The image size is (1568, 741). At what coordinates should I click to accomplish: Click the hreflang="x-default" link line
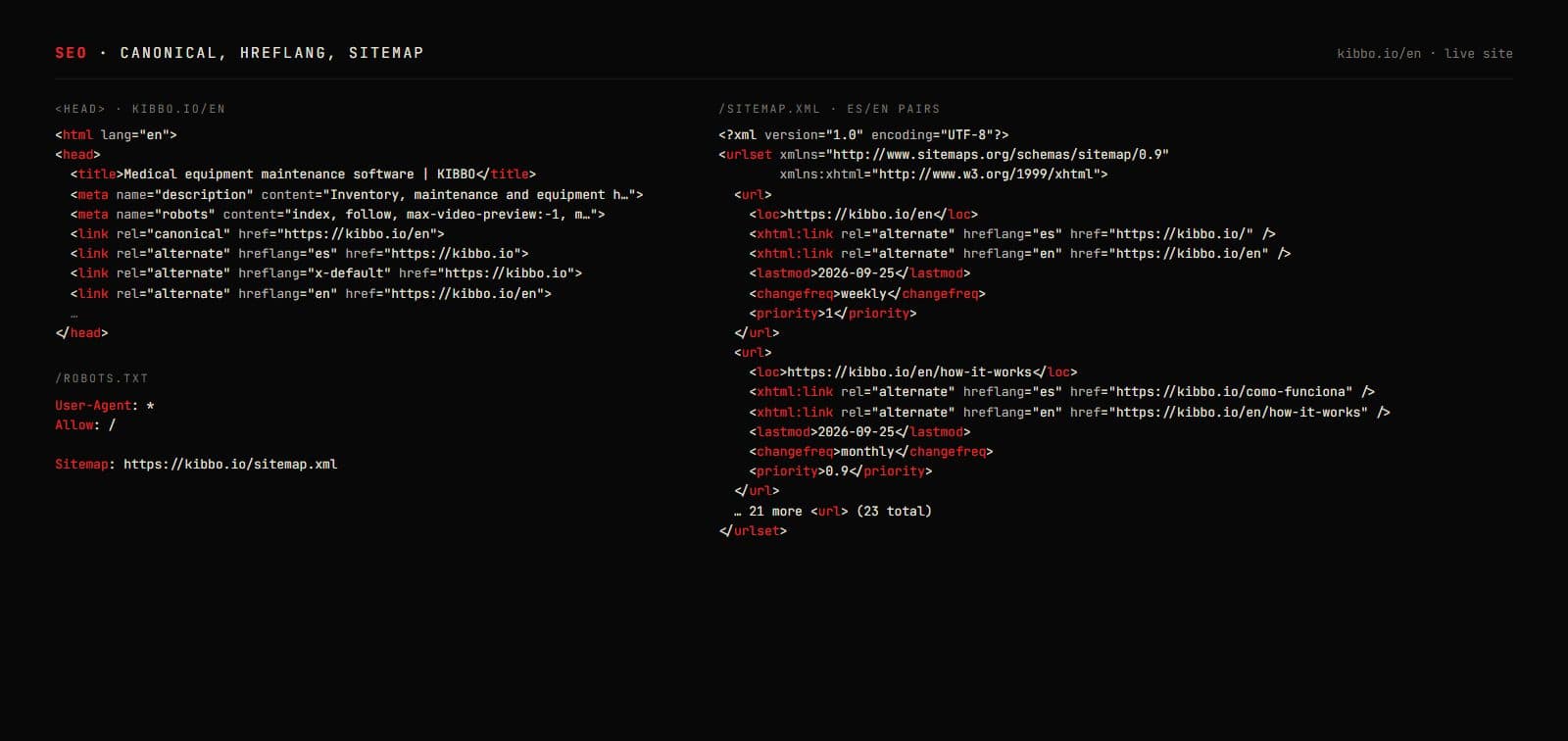[326, 273]
